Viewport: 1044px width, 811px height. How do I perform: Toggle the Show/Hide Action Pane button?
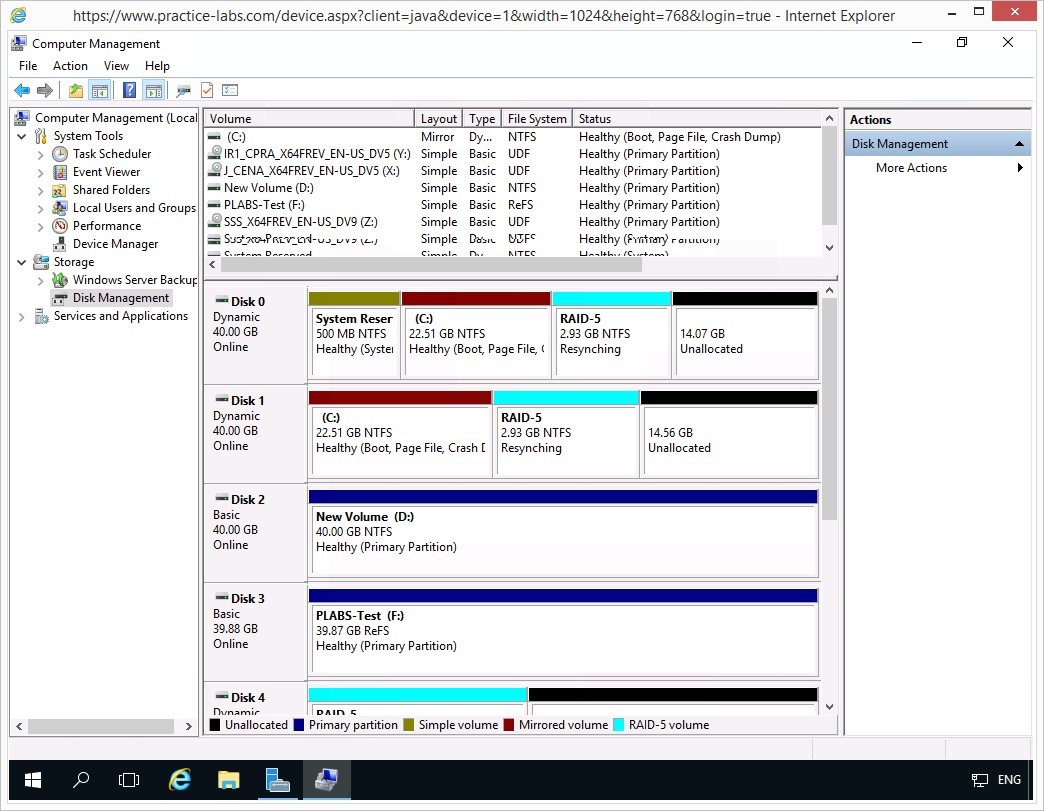coord(153,91)
